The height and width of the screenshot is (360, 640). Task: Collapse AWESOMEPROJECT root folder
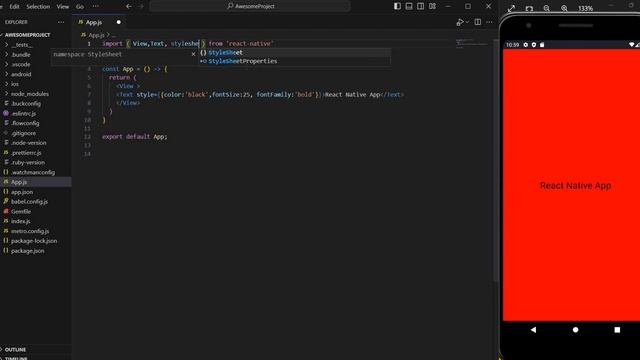(x=27, y=35)
